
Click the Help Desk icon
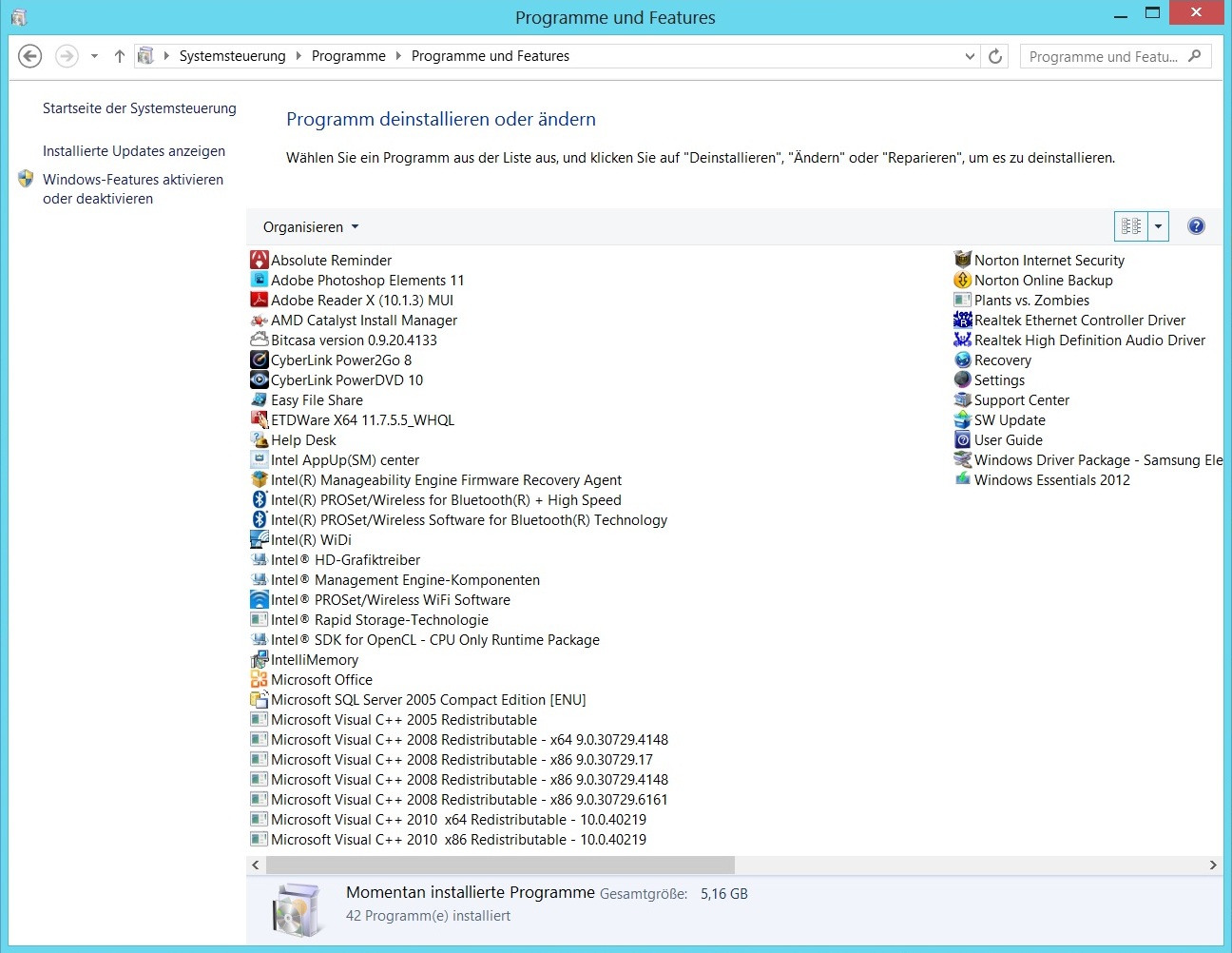[x=260, y=439]
